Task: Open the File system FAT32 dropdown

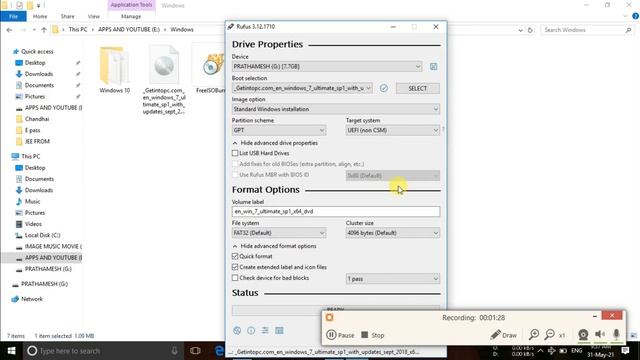Action: click(279, 233)
